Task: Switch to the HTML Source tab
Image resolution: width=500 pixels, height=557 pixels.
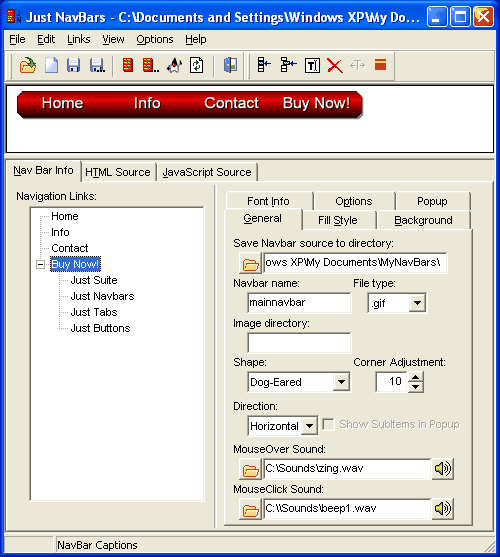Action: pos(118,172)
